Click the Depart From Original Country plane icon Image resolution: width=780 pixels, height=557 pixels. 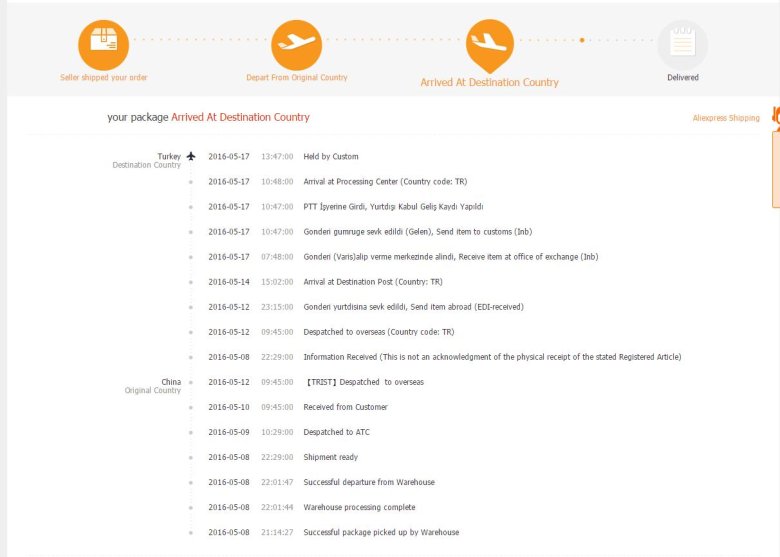296,43
